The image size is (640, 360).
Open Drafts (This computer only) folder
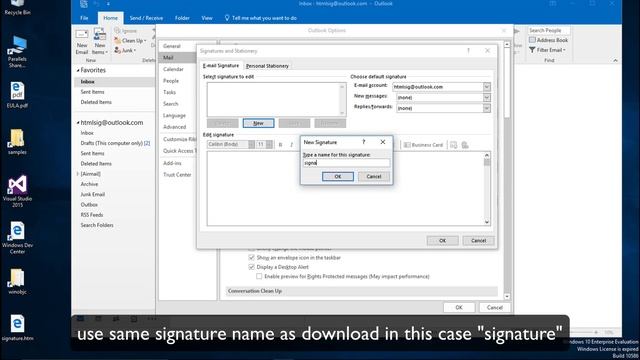(115, 143)
